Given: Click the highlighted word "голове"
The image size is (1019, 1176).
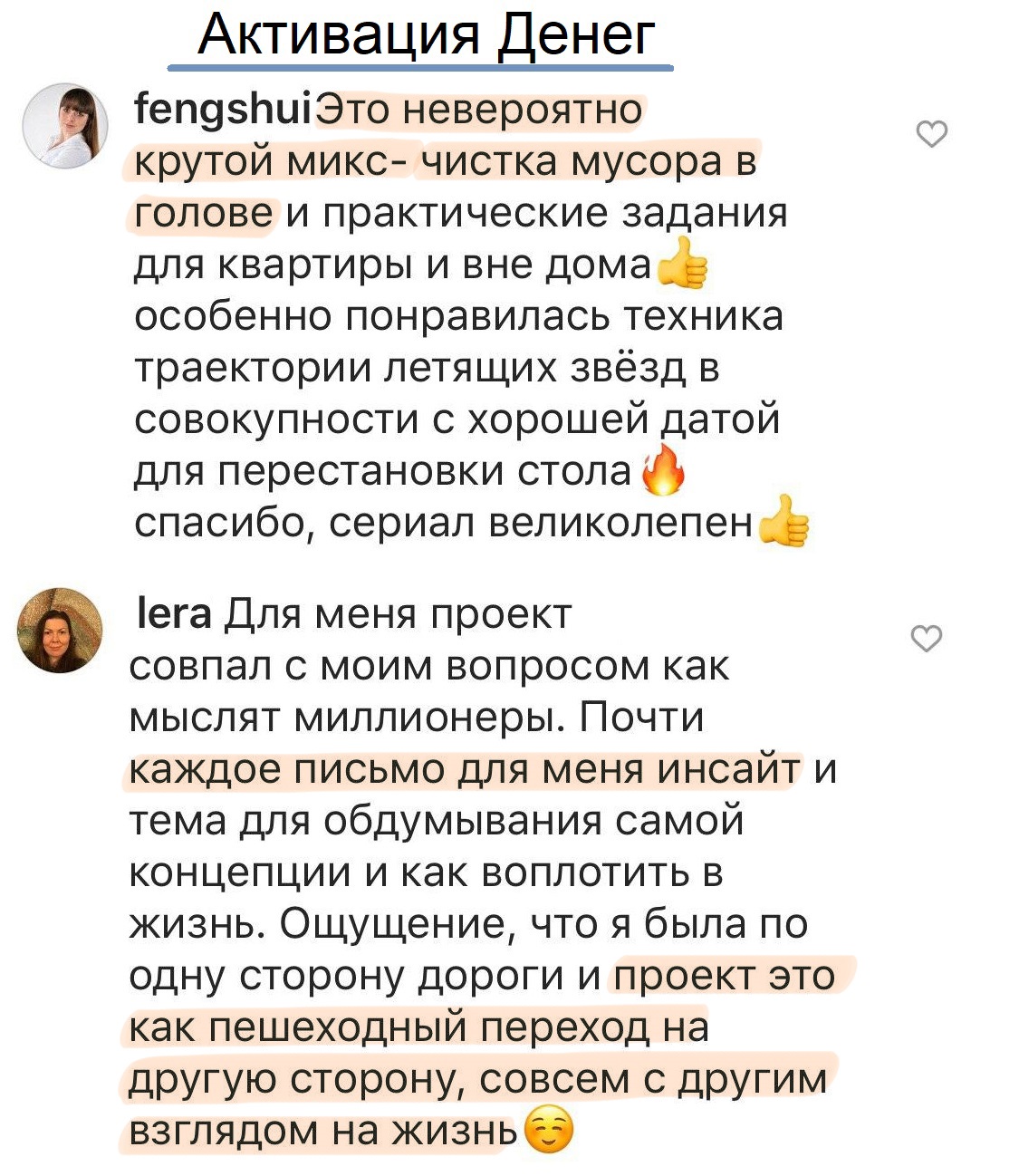Looking at the screenshot, I should point(204,214).
